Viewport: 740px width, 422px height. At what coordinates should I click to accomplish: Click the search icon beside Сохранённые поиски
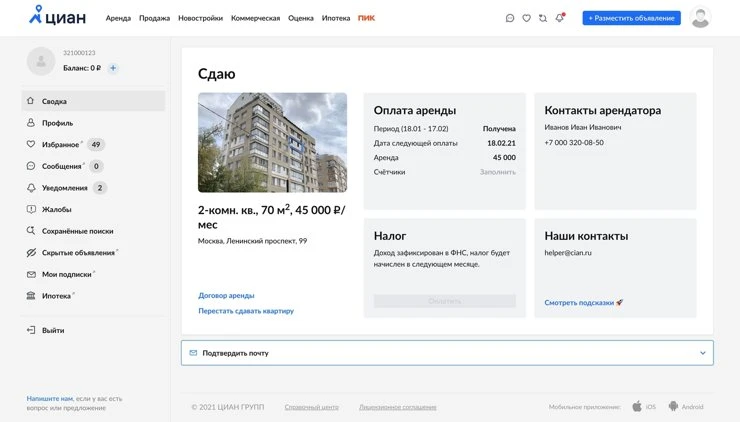click(x=31, y=231)
